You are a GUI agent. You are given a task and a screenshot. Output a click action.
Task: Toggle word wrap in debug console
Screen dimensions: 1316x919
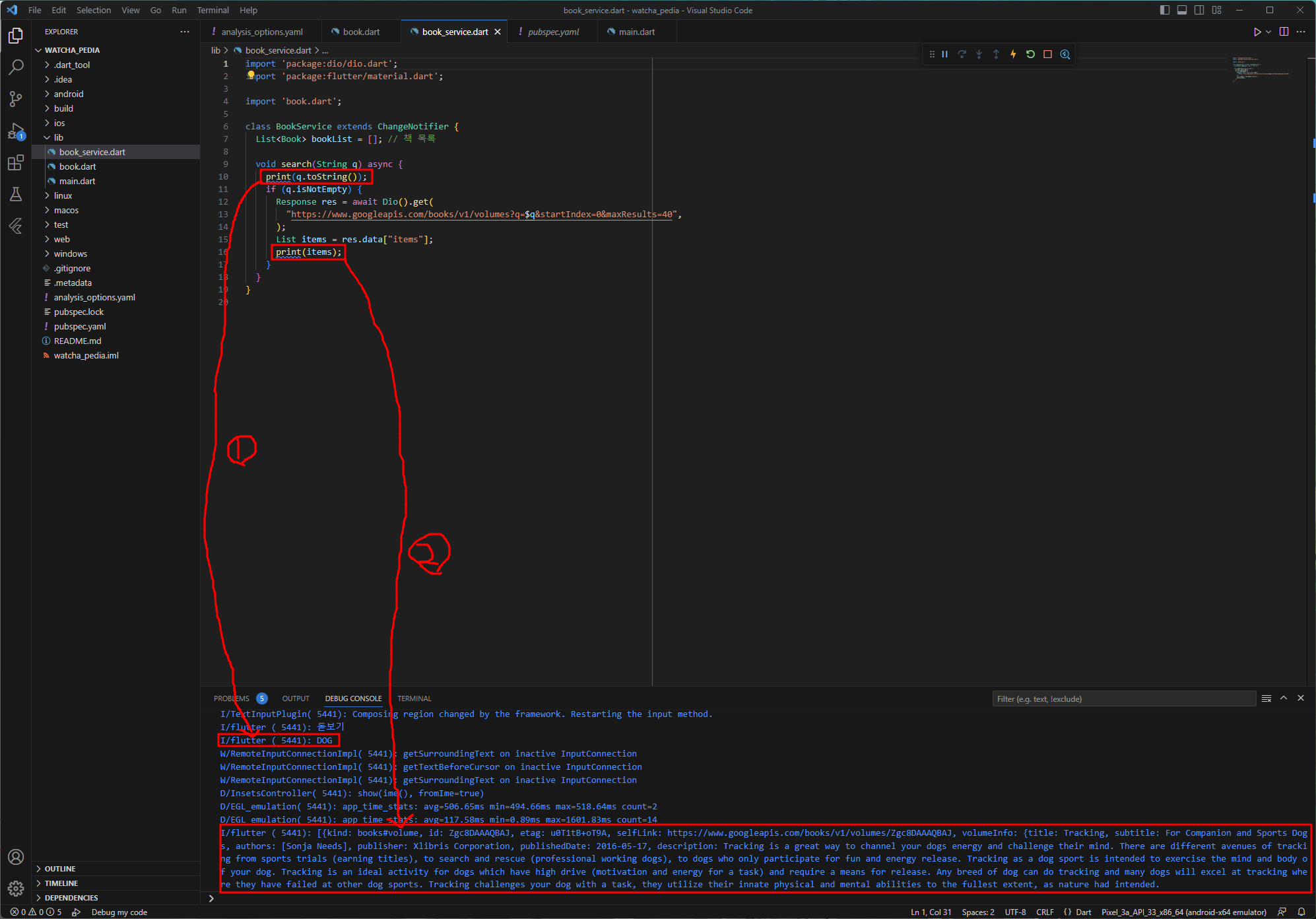coord(1266,698)
